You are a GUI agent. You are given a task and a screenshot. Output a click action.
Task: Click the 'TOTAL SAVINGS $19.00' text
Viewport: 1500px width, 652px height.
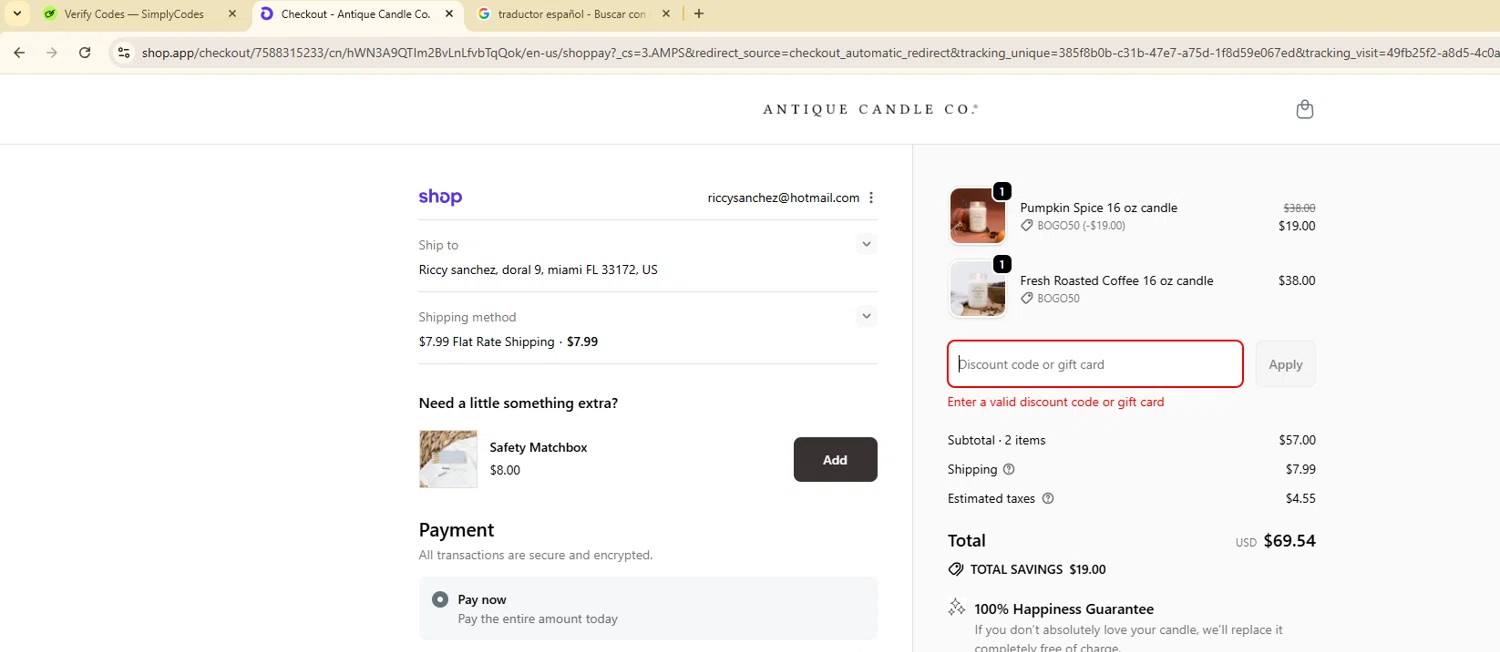tap(1038, 570)
